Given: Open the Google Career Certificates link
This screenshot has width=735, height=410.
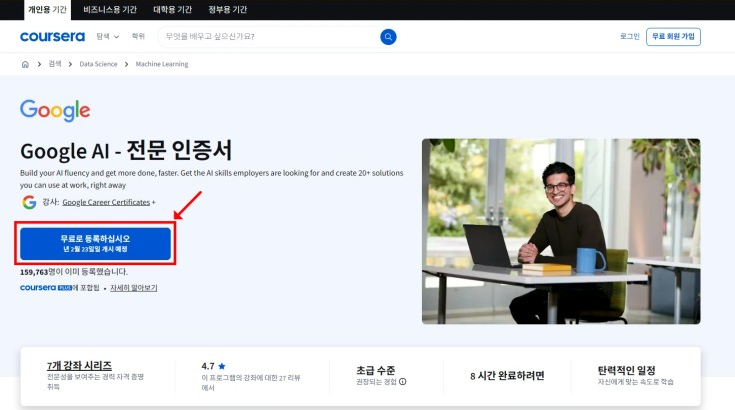Looking at the screenshot, I should [x=105, y=202].
